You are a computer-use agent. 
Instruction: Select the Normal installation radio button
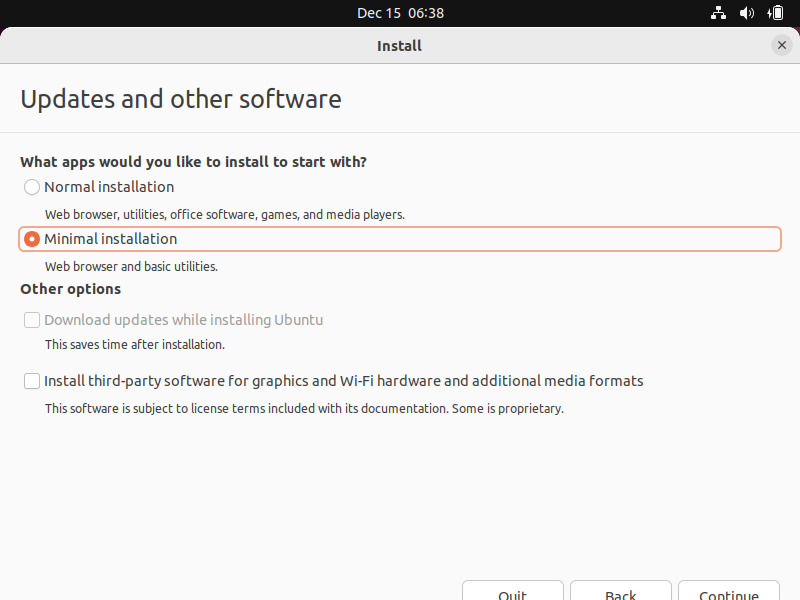coord(32,187)
